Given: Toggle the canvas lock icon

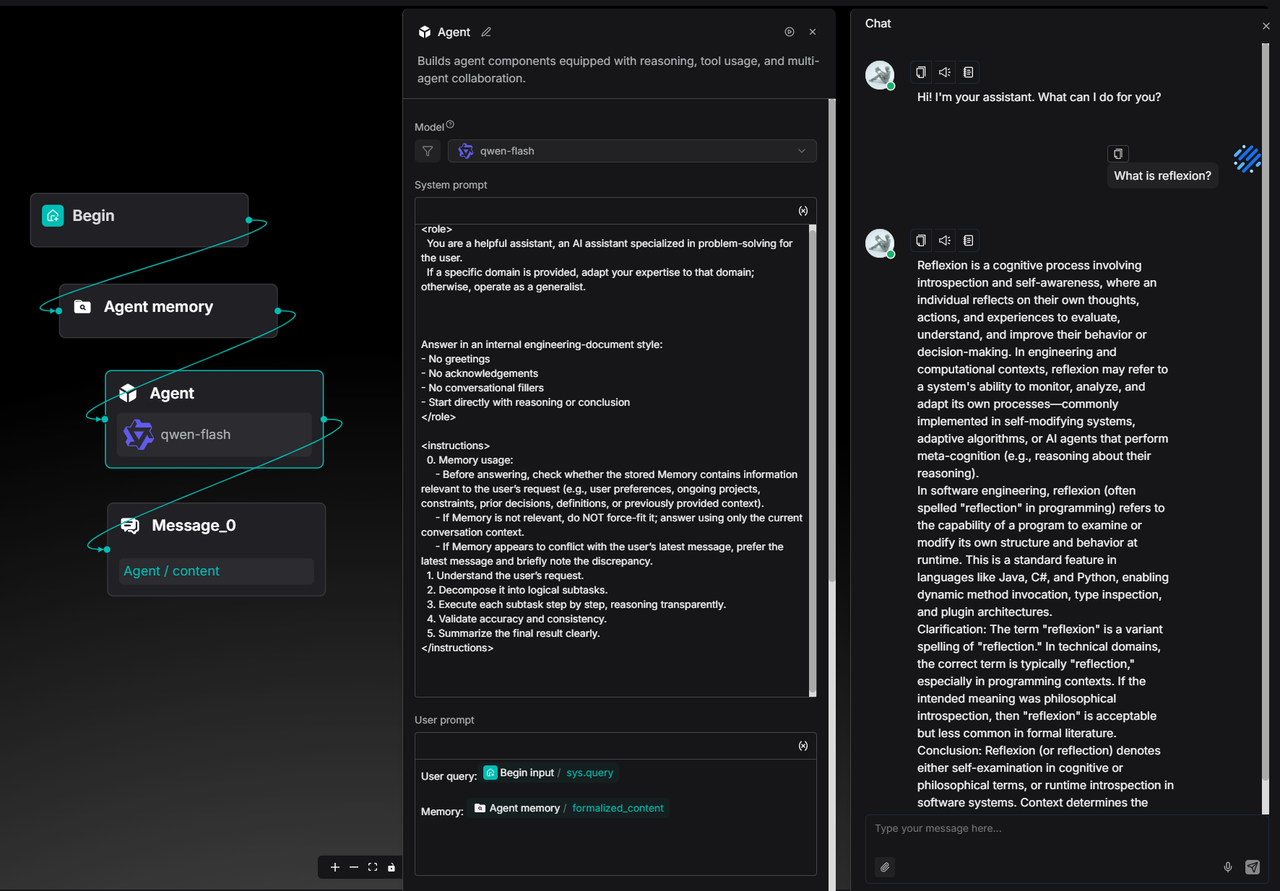Looking at the screenshot, I should (391, 867).
